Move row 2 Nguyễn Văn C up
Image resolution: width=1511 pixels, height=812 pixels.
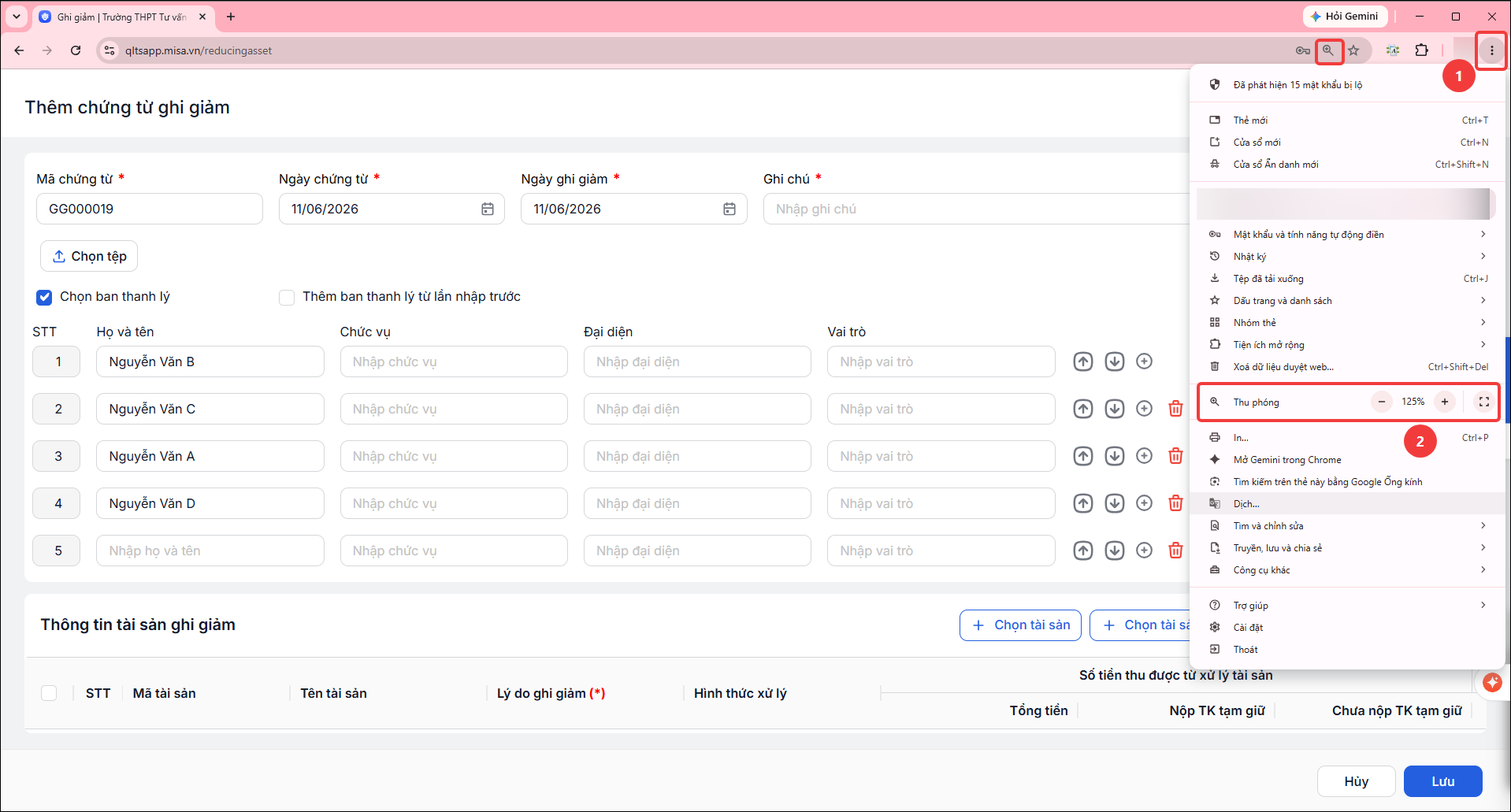[1083, 409]
